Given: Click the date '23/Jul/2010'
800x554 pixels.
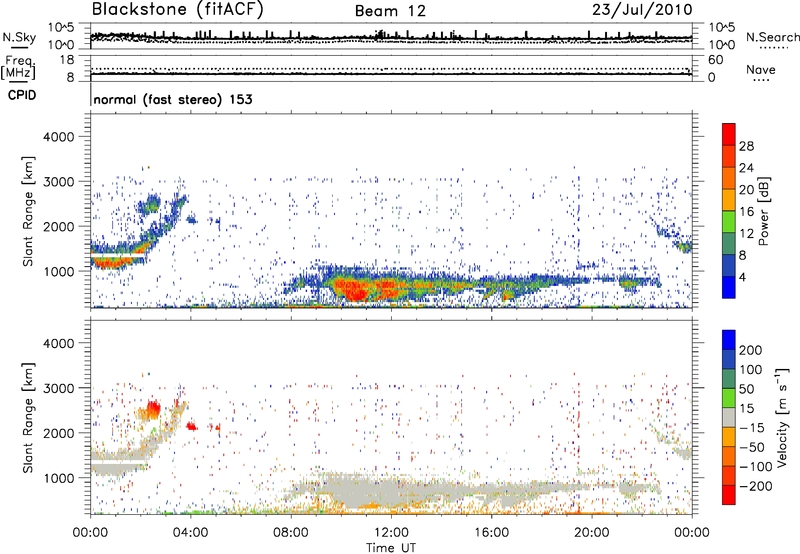Looking at the screenshot, I should (642, 10).
